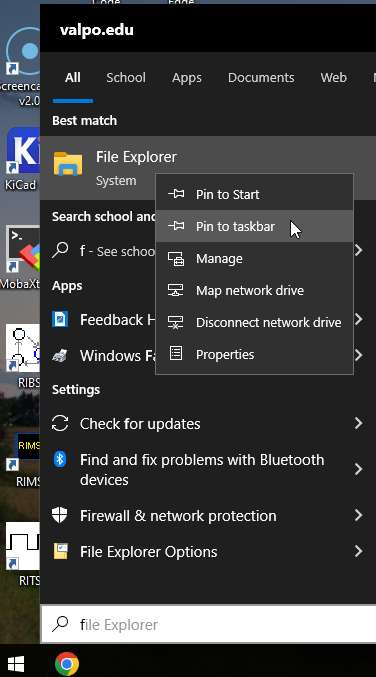Viewport: 376px width, 677px height.
Task: Click the Properties list icon
Action: point(176,354)
